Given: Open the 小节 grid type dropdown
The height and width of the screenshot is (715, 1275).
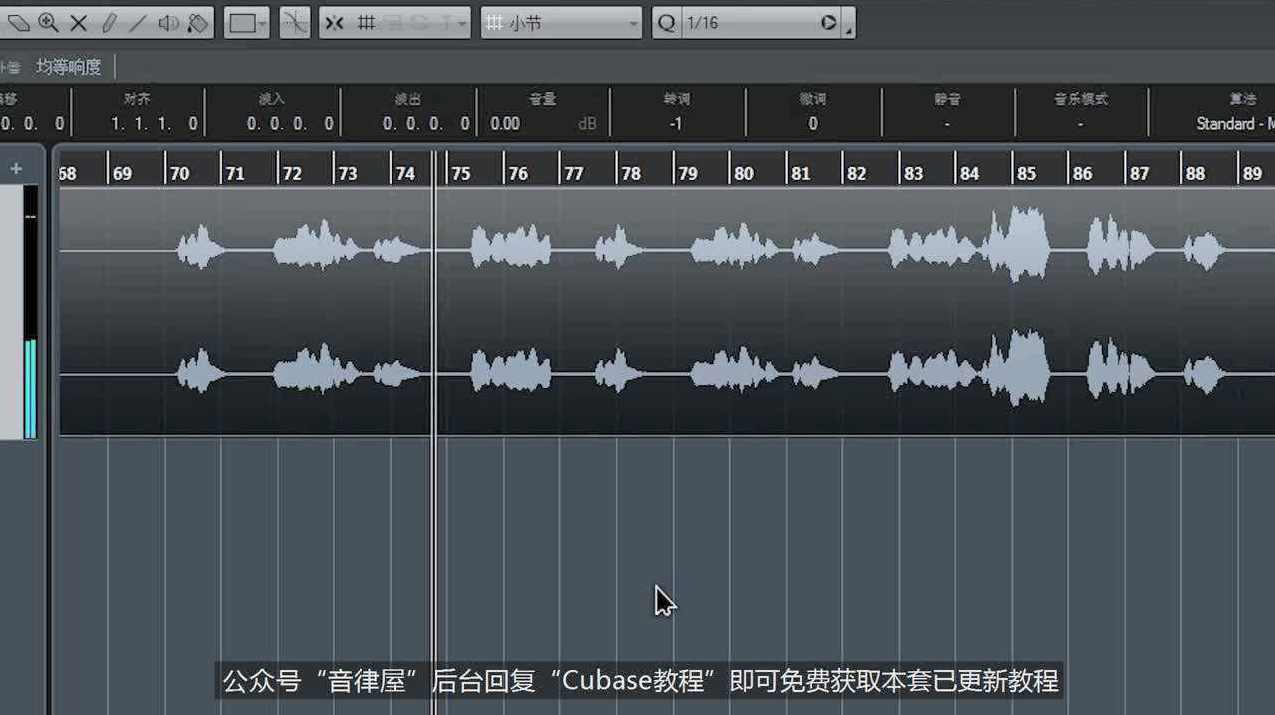Looking at the screenshot, I should pyautogui.click(x=560, y=22).
